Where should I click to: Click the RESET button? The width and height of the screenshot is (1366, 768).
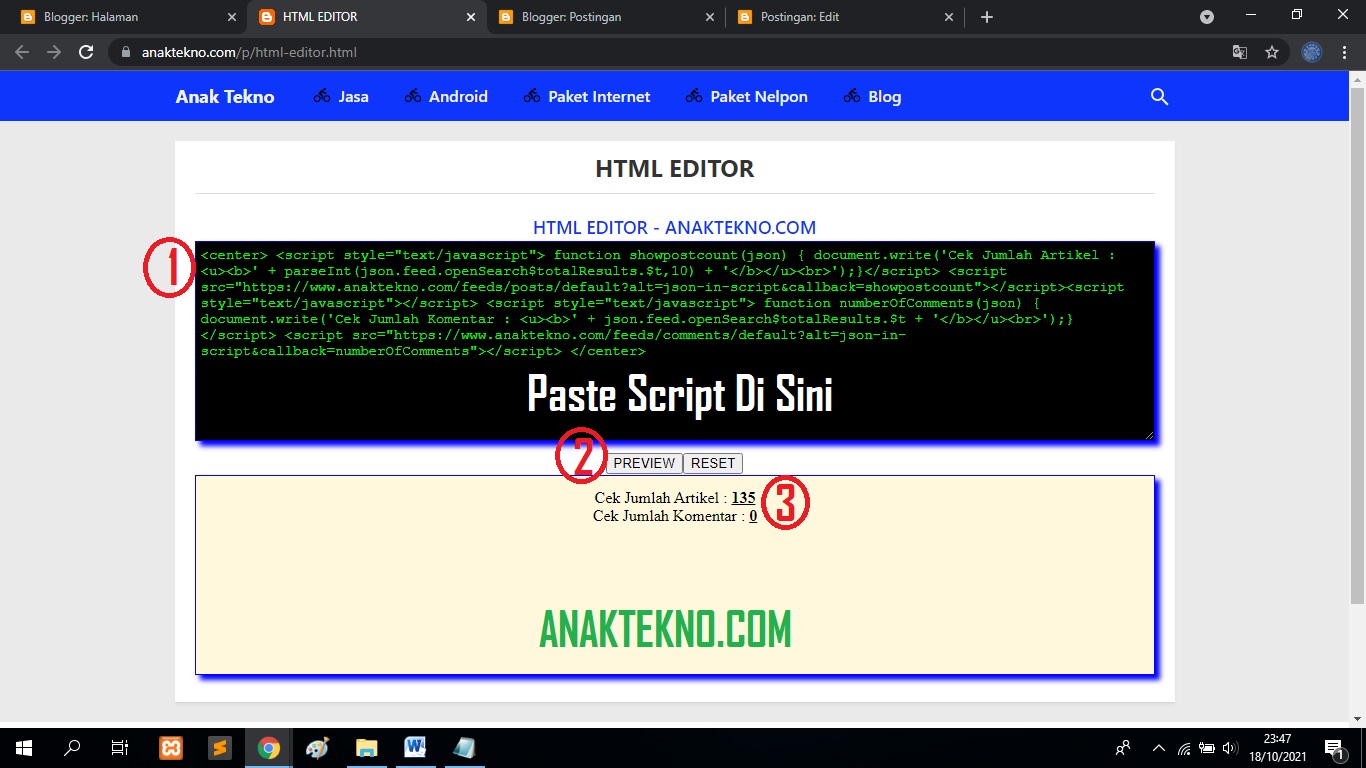pyautogui.click(x=713, y=463)
